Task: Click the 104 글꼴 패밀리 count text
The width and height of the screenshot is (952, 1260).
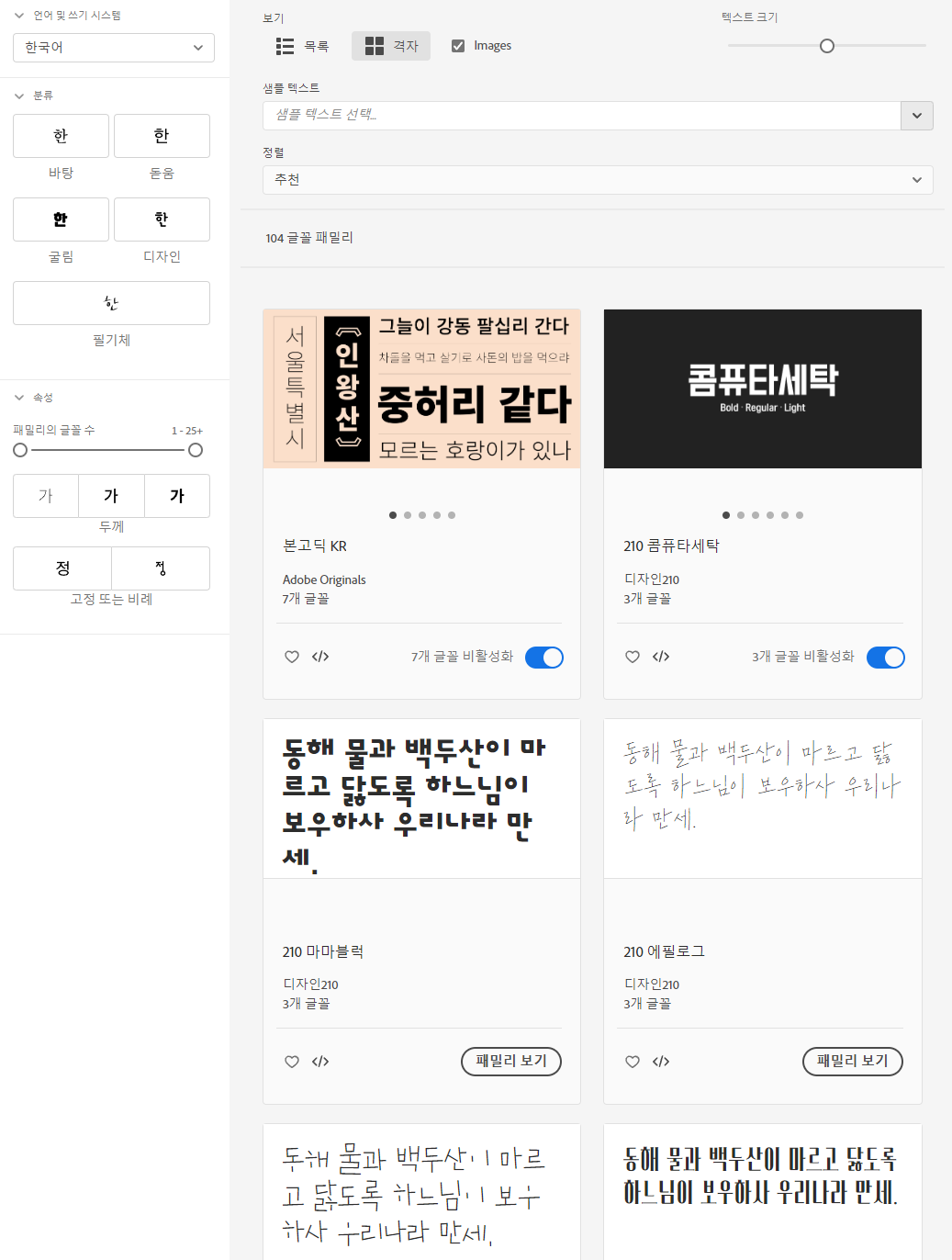Action: [x=309, y=238]
